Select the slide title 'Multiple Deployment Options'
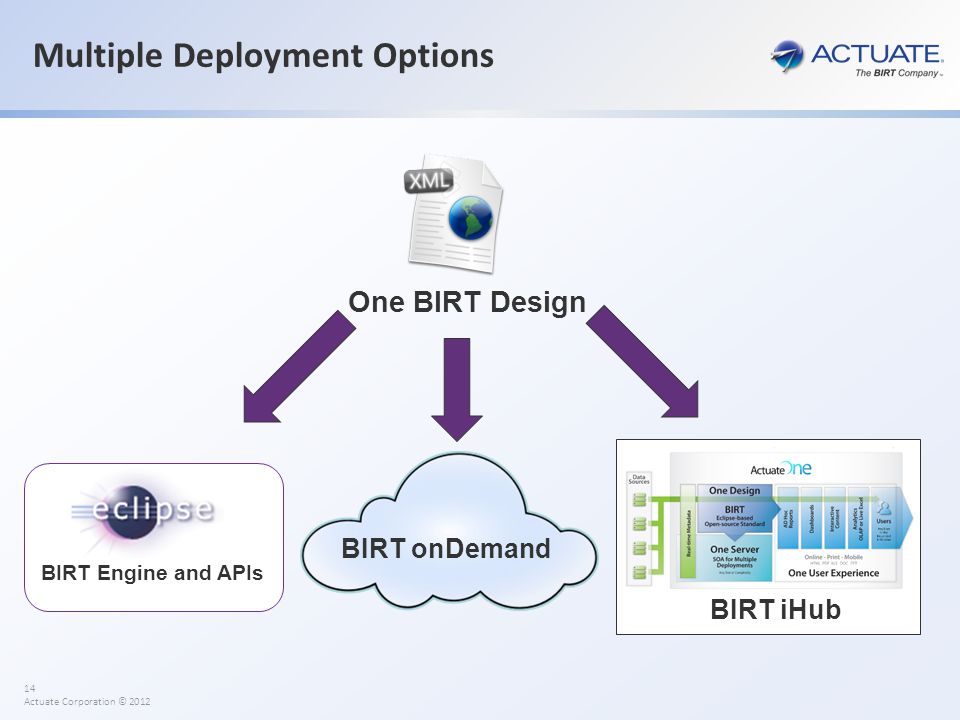 [x=263, y=56]
